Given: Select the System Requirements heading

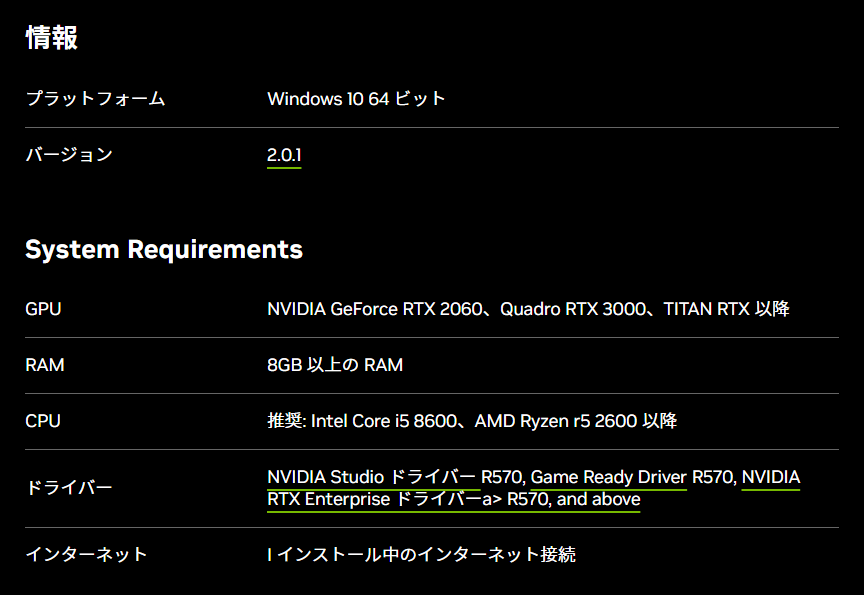Looking at the screenshot, I should point(164,249).
